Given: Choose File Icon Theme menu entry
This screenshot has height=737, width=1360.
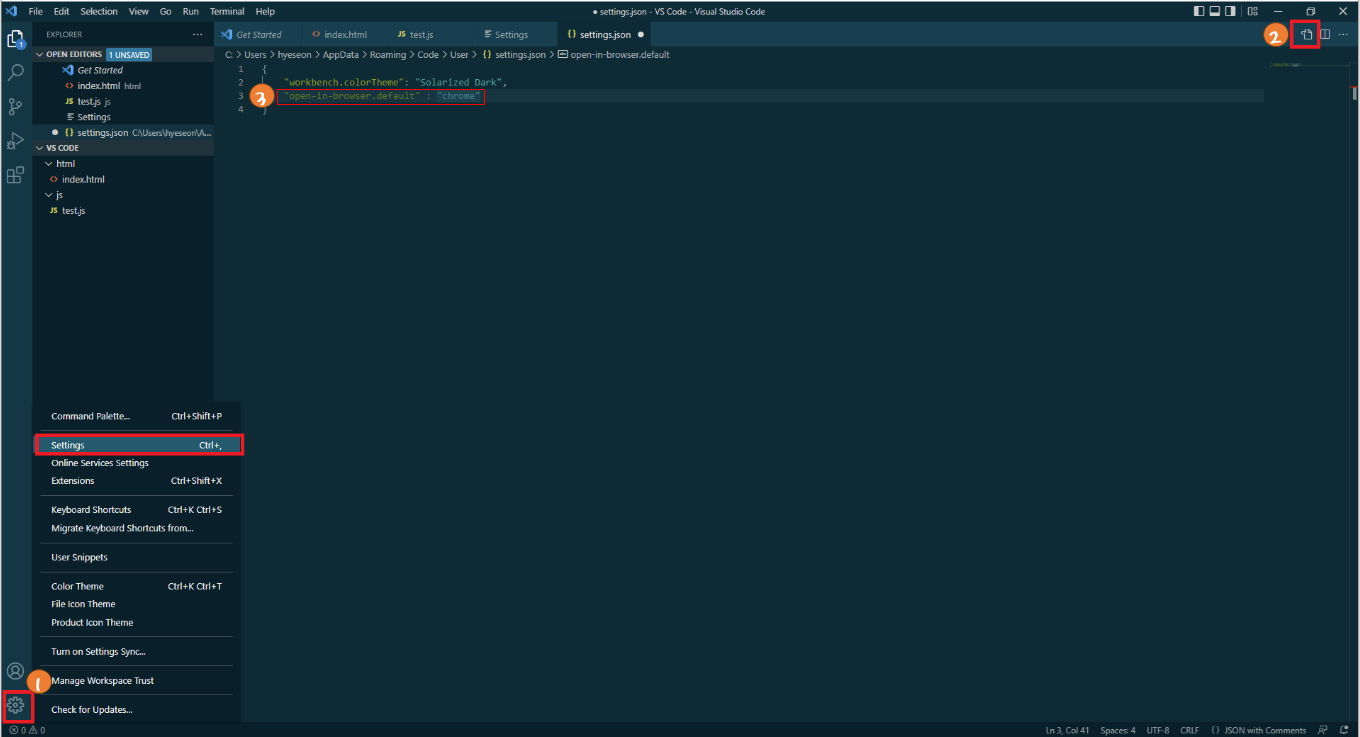Looking at the screenshot, I should (x=137, y=604).
